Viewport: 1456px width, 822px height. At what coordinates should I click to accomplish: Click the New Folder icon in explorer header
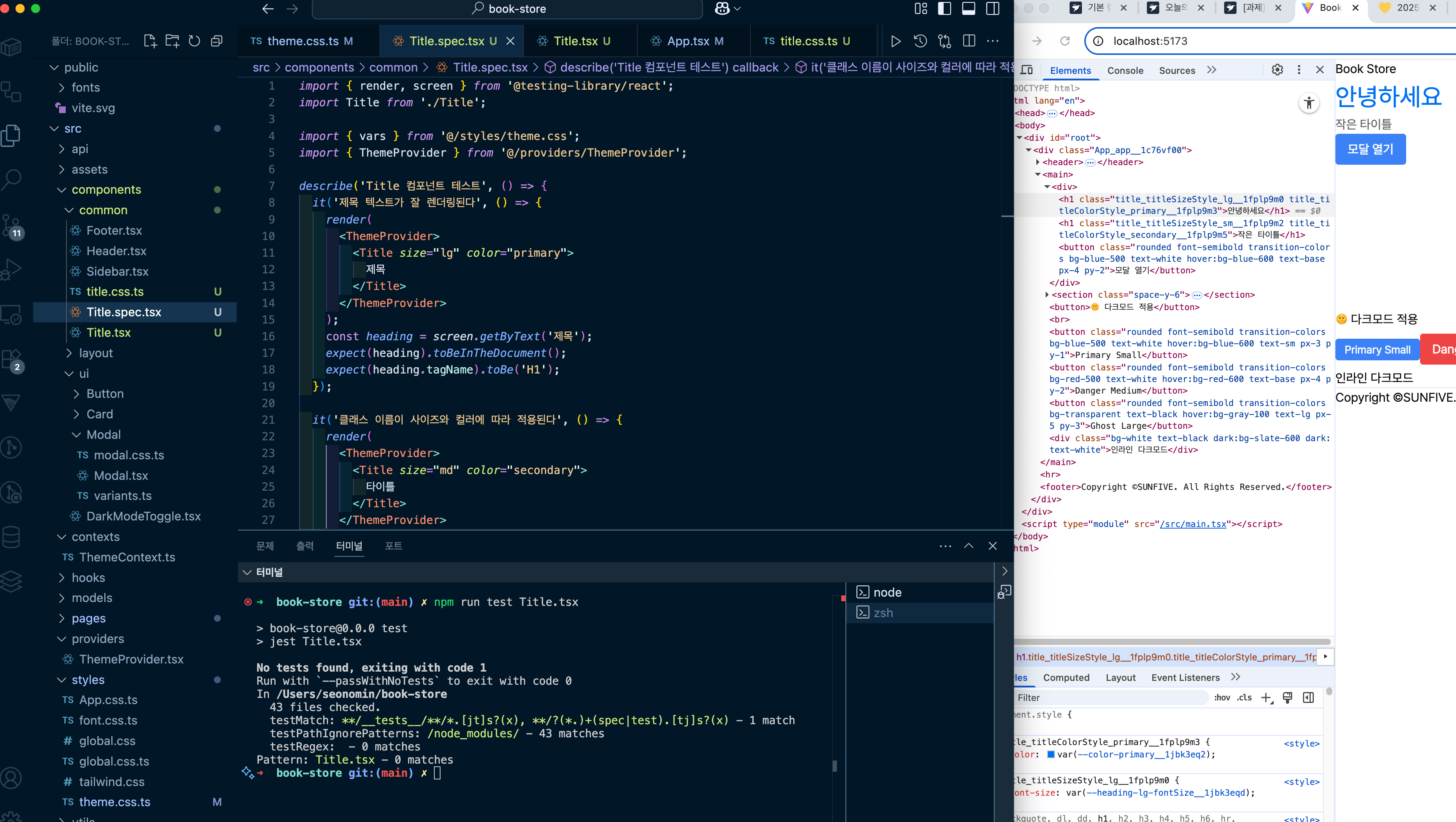click(172, 41)
